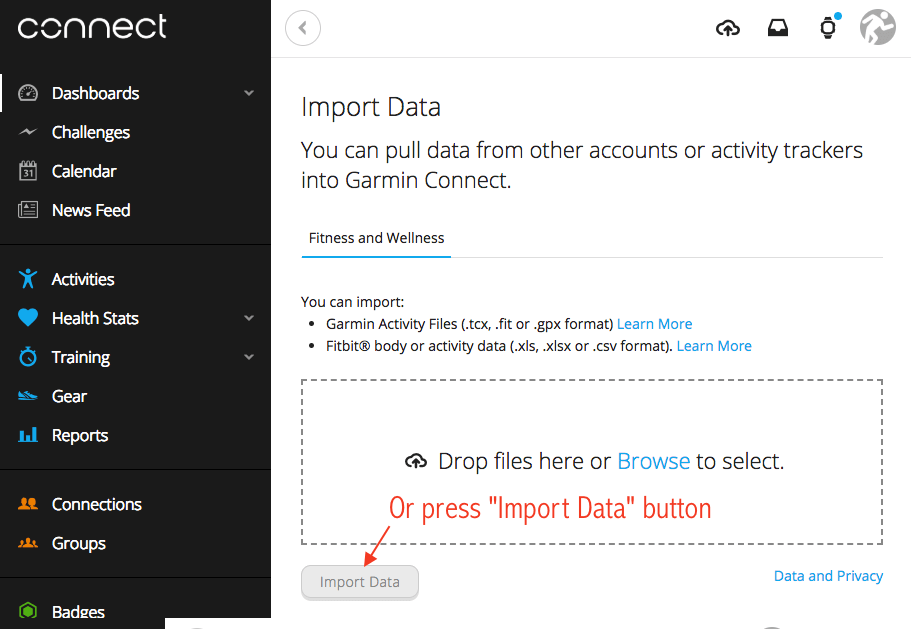911x629 pixels.
Task: Open the user profile avatar
Action: [877, 28]
